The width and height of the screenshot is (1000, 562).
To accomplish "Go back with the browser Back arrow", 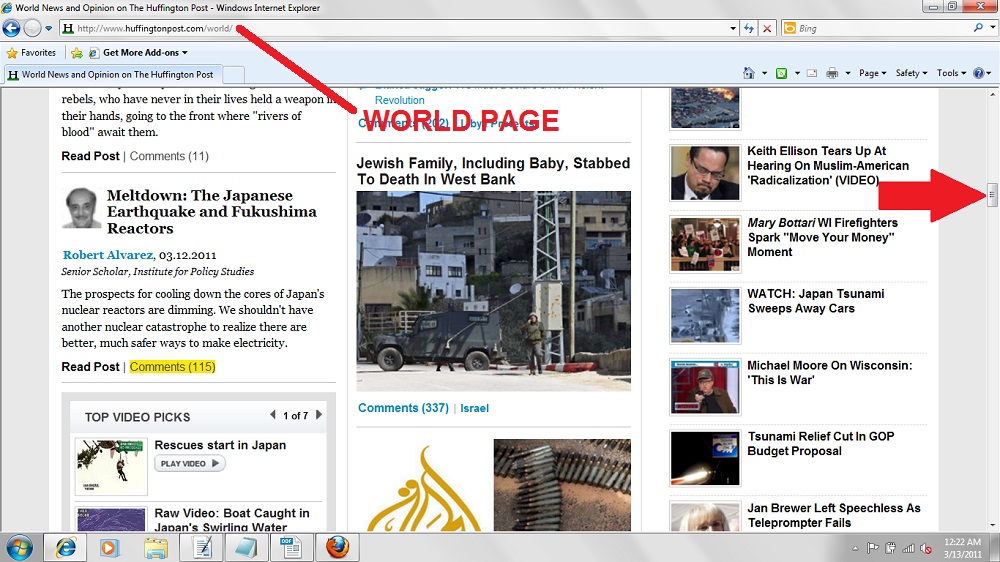I will pos(11,28).
